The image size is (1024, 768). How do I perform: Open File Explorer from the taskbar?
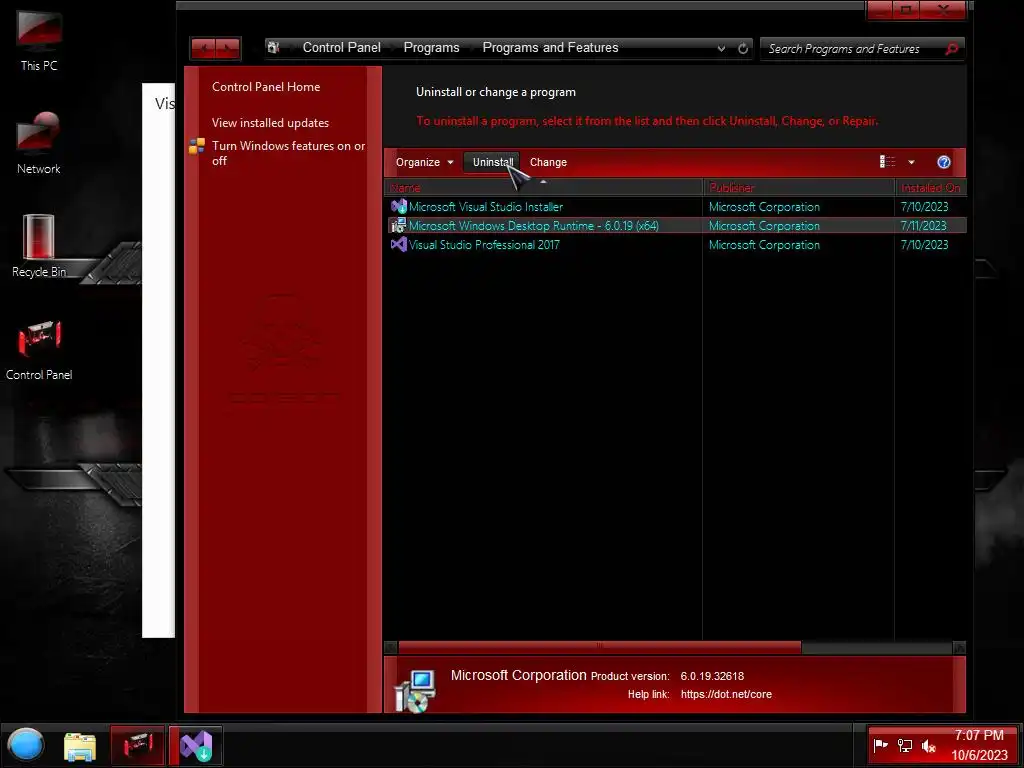click(80, 746)
